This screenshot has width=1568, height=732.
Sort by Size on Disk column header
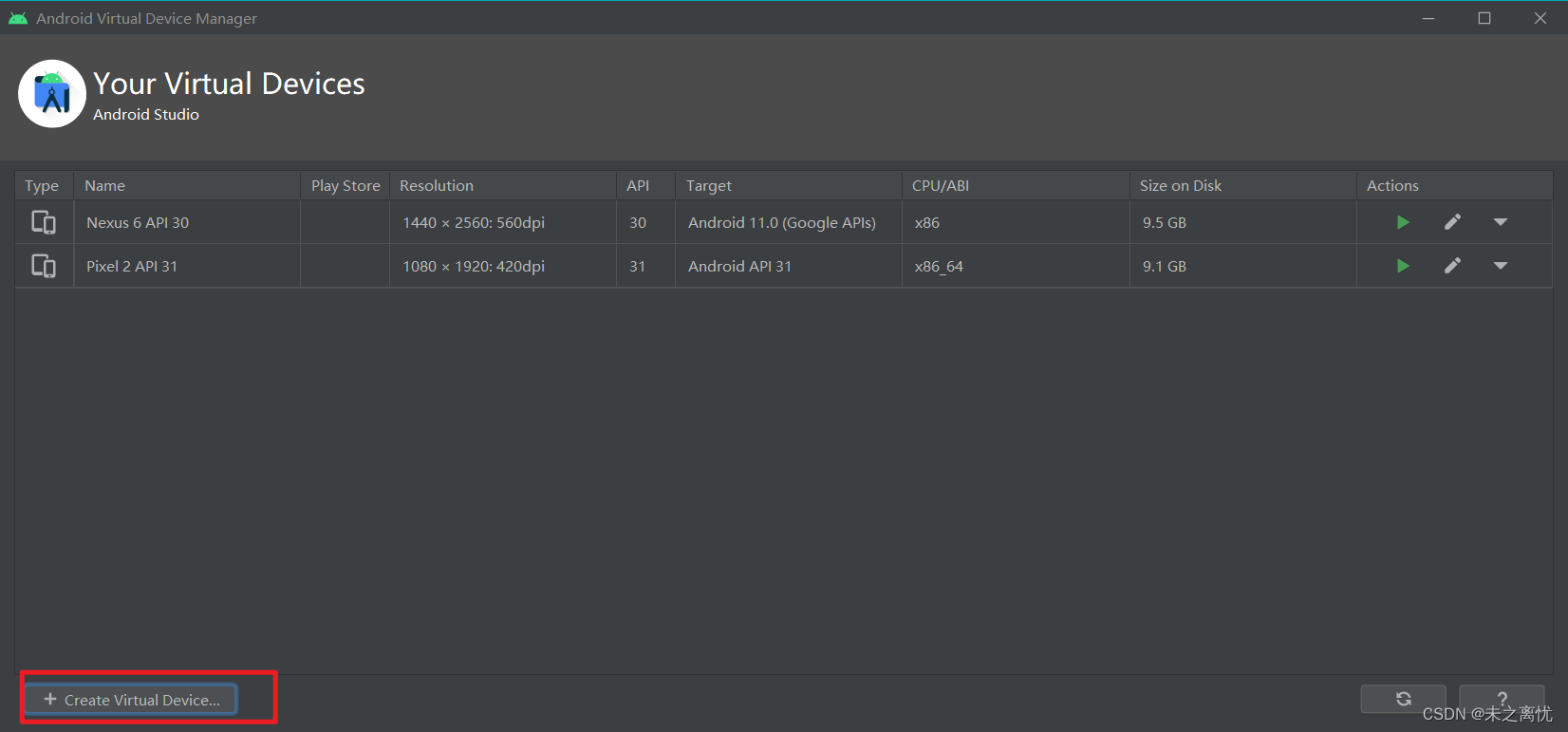1243,186
